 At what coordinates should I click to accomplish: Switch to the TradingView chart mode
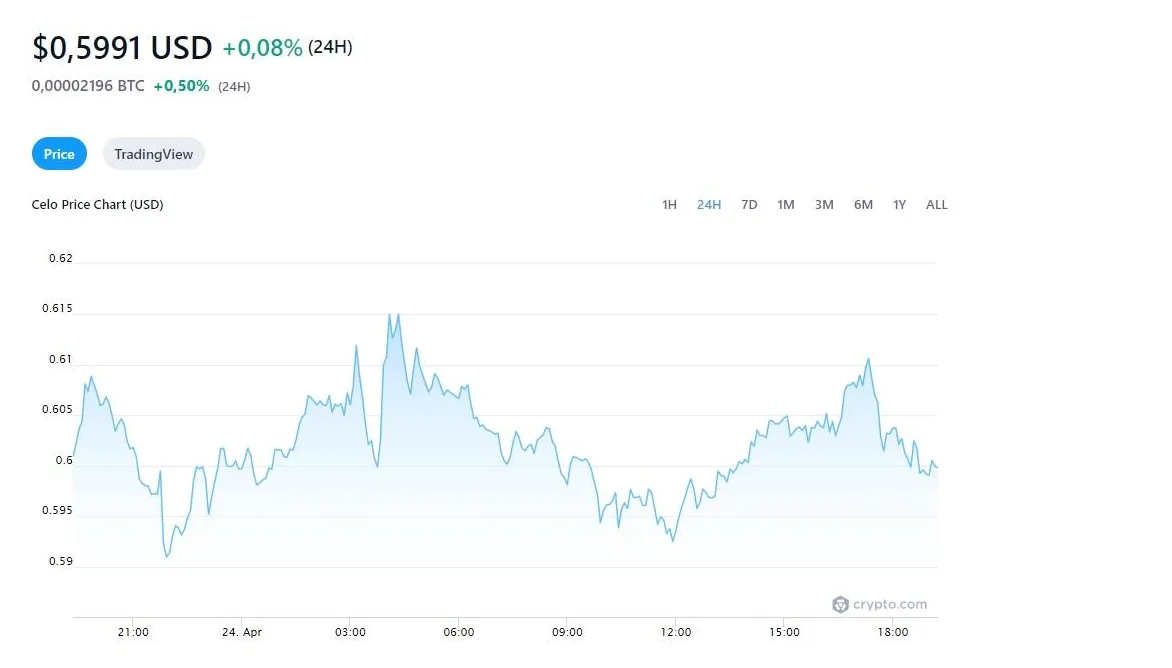(x=153, y=154)
